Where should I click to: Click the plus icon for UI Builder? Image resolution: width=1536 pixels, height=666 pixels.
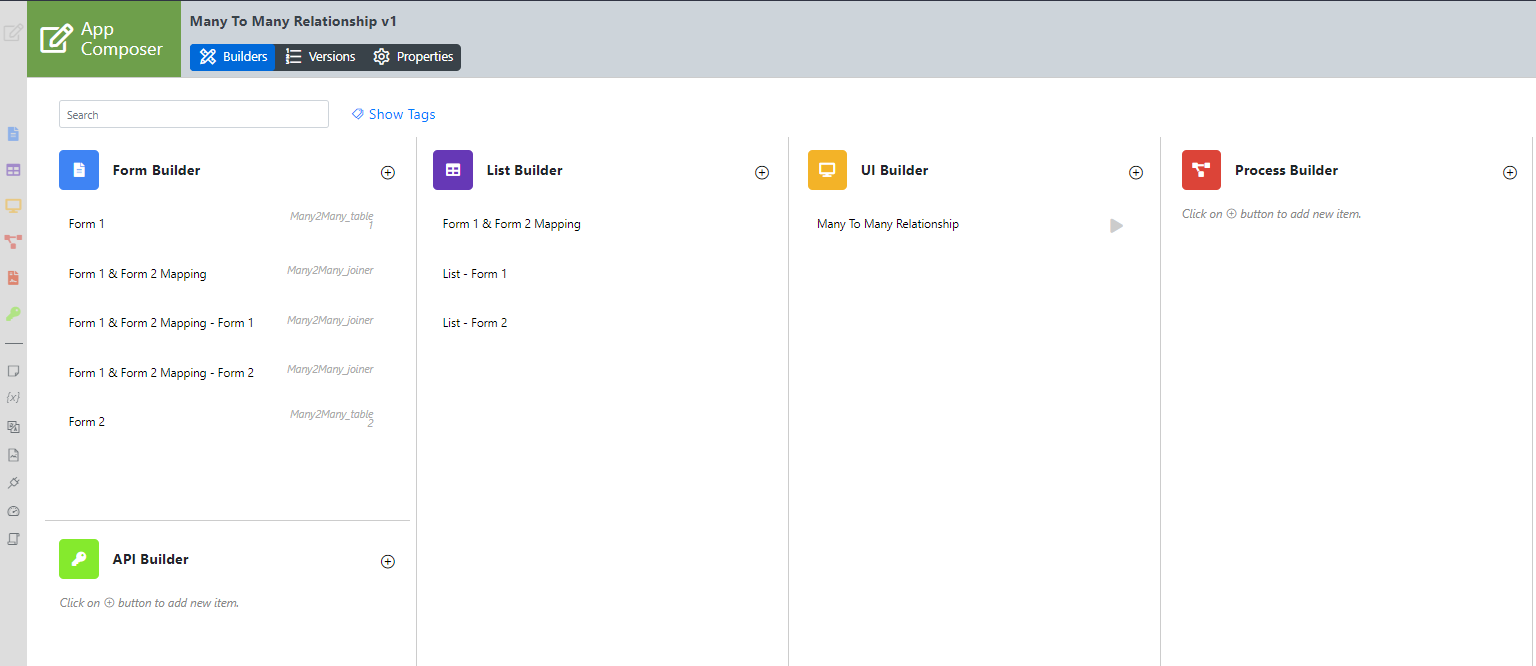pyautogui.click(x=1136, y=172)
